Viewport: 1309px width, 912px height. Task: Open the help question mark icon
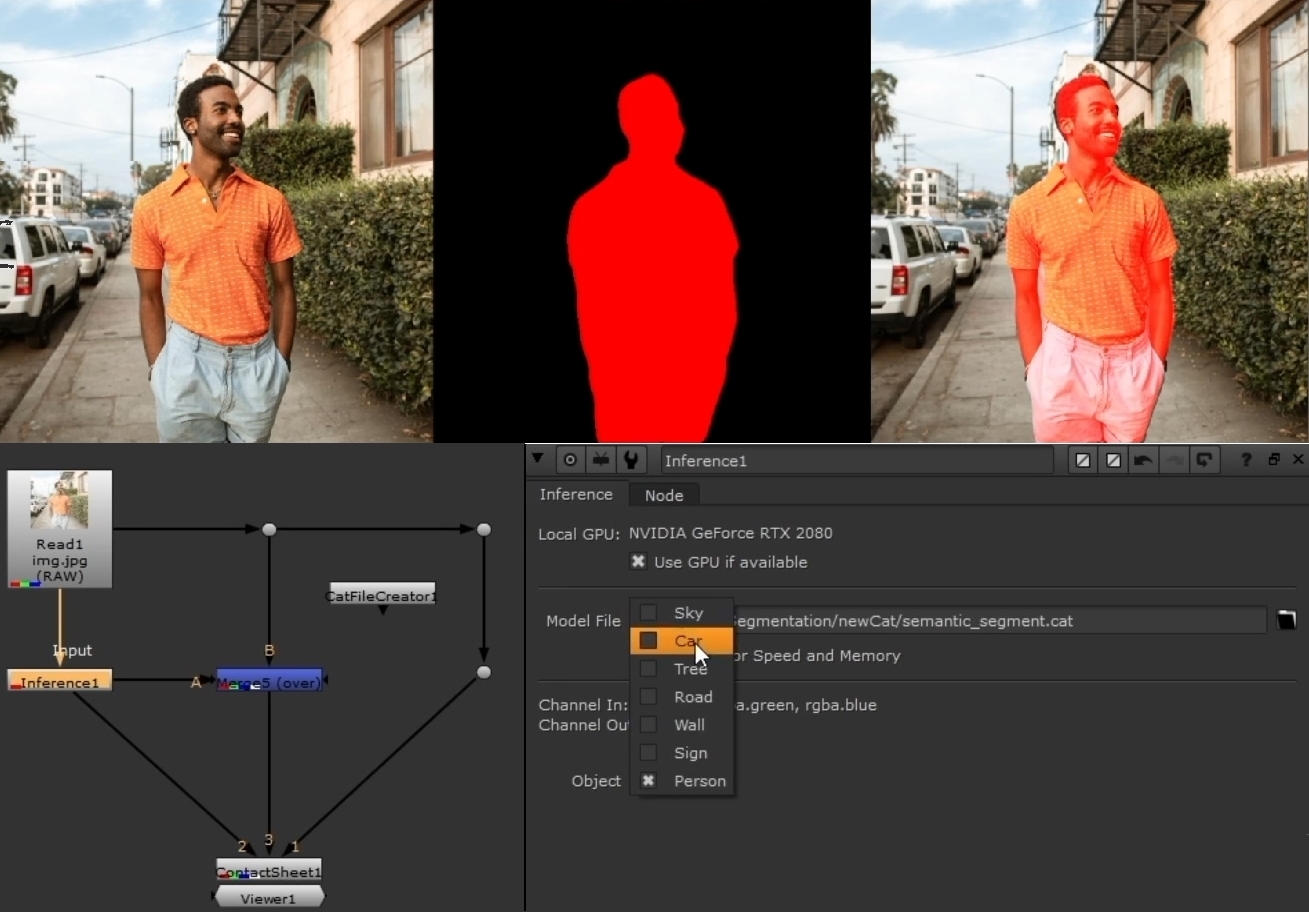1246,460
